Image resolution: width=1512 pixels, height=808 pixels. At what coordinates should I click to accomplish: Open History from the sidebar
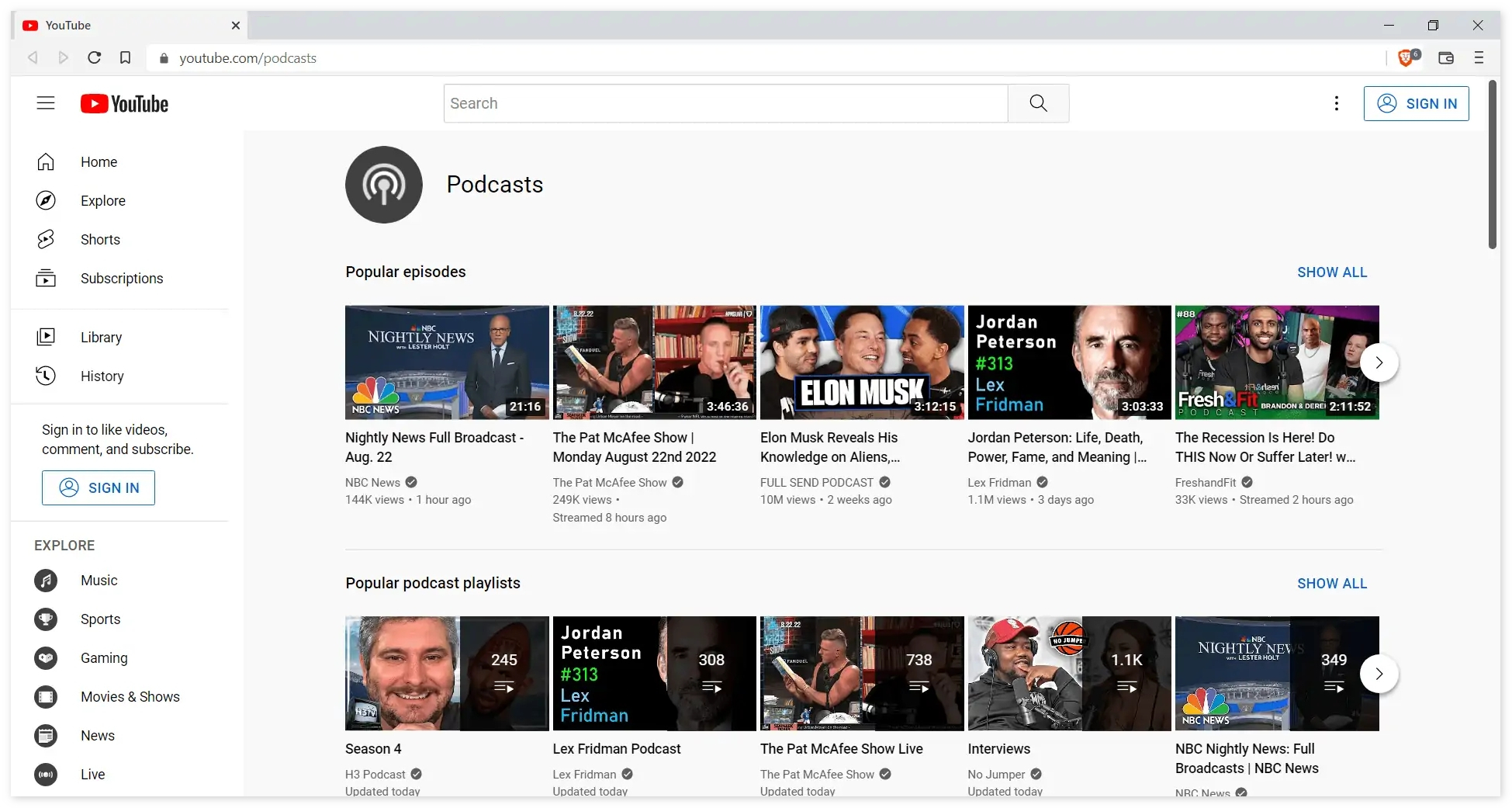[102, 376]
